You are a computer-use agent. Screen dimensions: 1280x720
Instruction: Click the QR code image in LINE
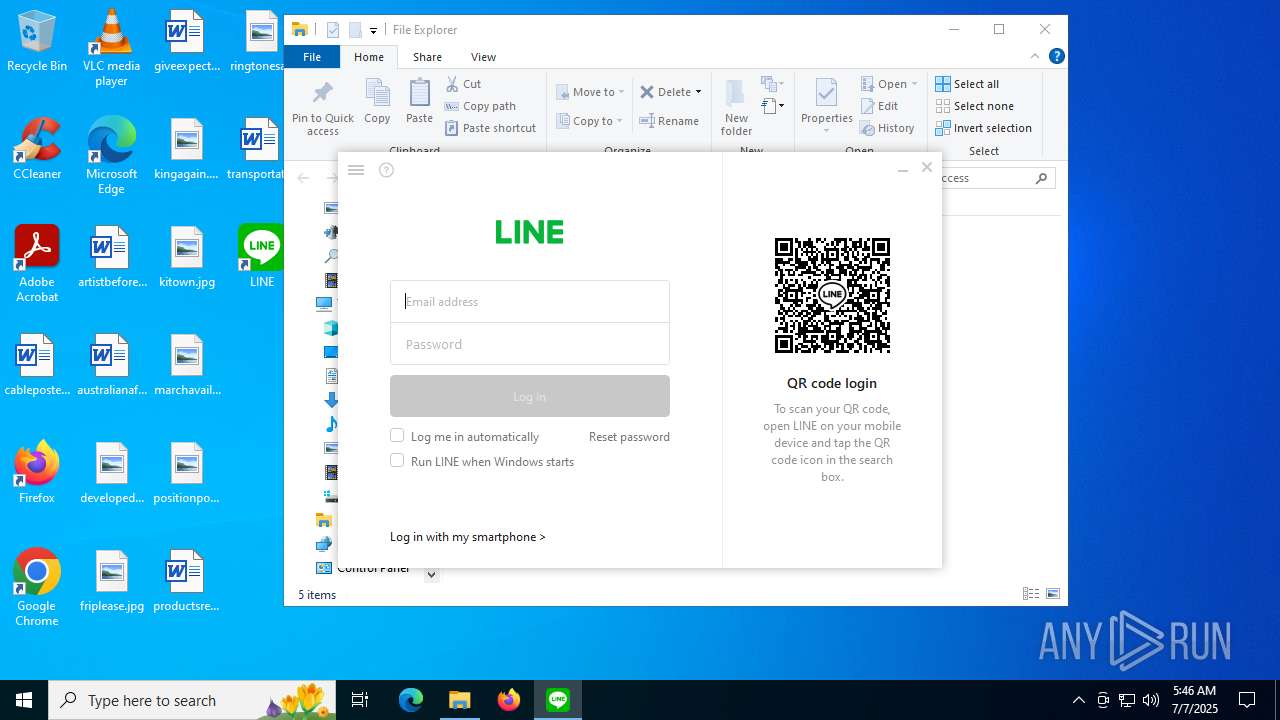point(832,295)
